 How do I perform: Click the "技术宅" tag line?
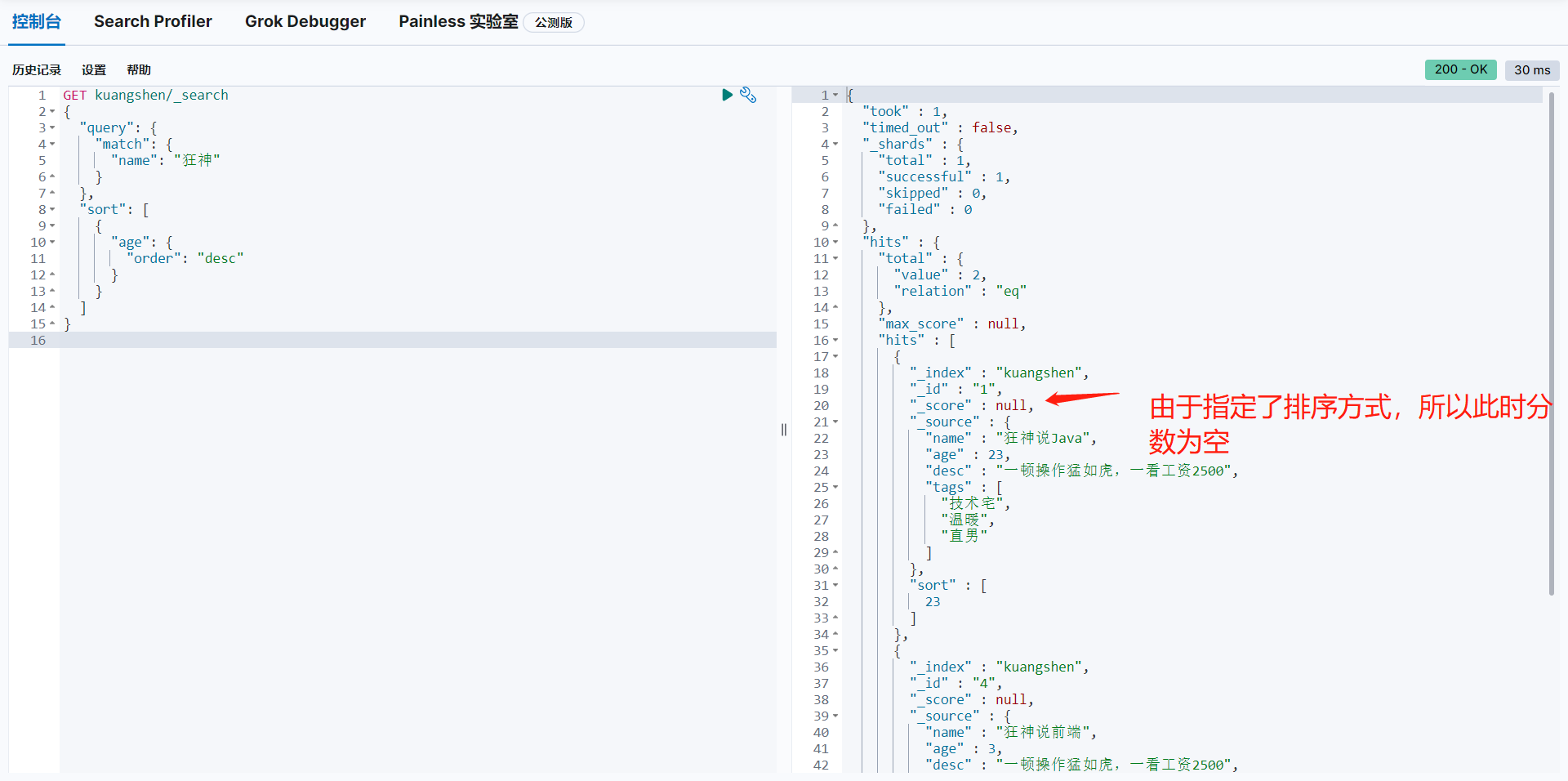975,503
